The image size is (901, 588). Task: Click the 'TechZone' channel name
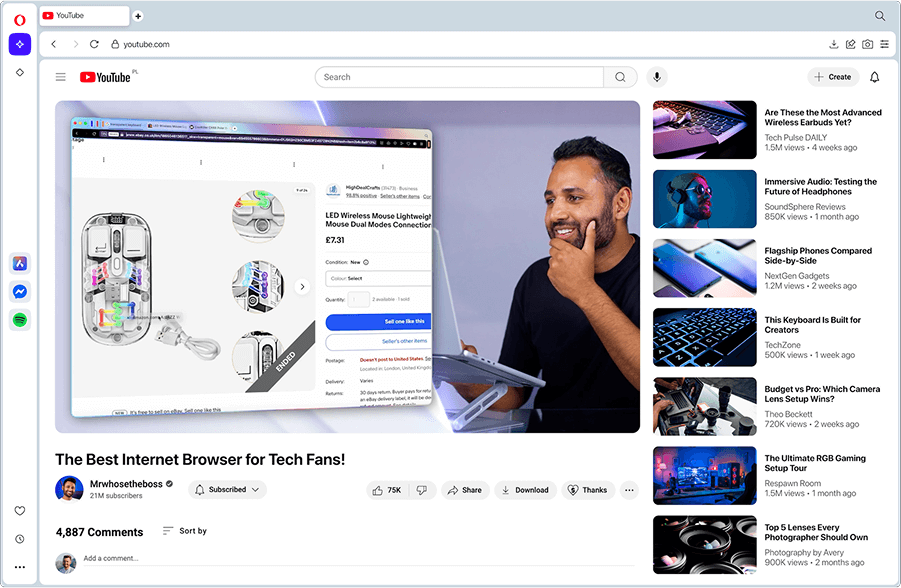click(782, 345)
